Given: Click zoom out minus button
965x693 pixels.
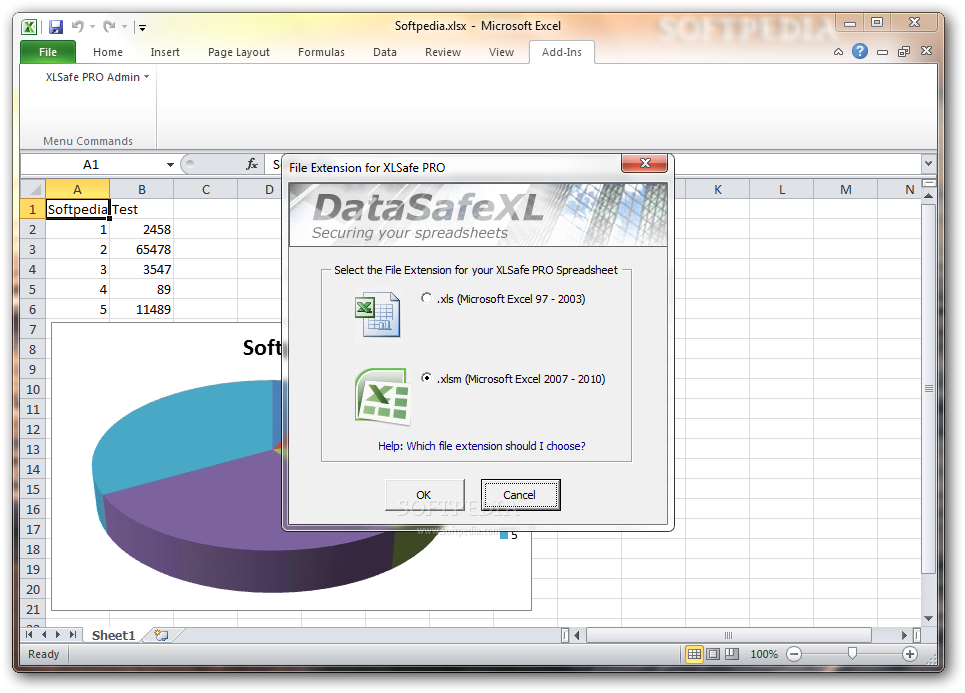Looking at the screenshot, I should point(795,654).
